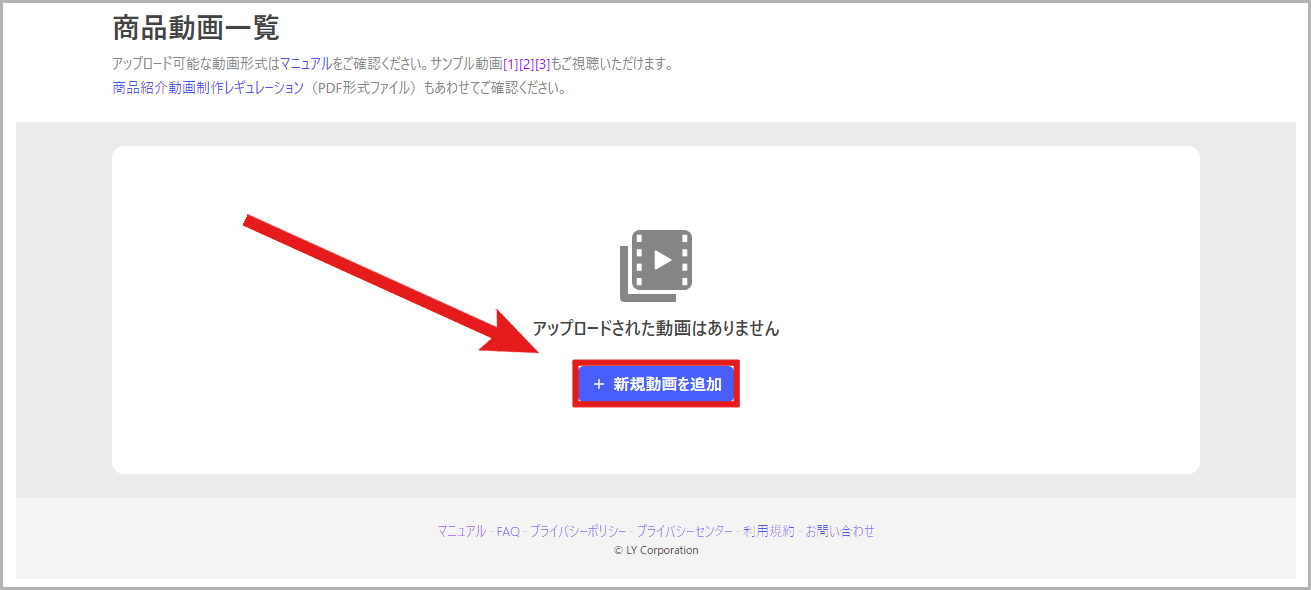The height and width of the screenshot is (590, 1311).
Task: Click the アップロードされた動画はありません message
Action: click(656, 328)
